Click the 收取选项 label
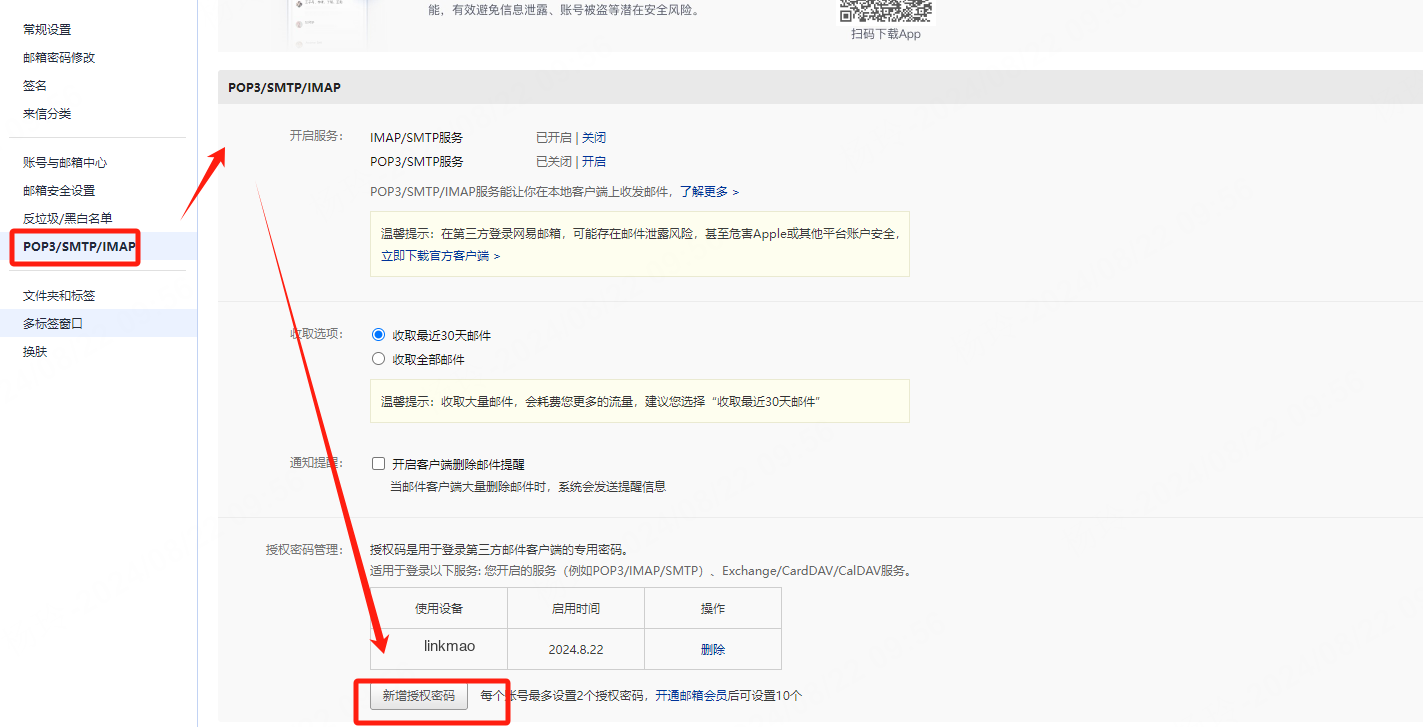The image size is (1423, 727). pos(316,334)
